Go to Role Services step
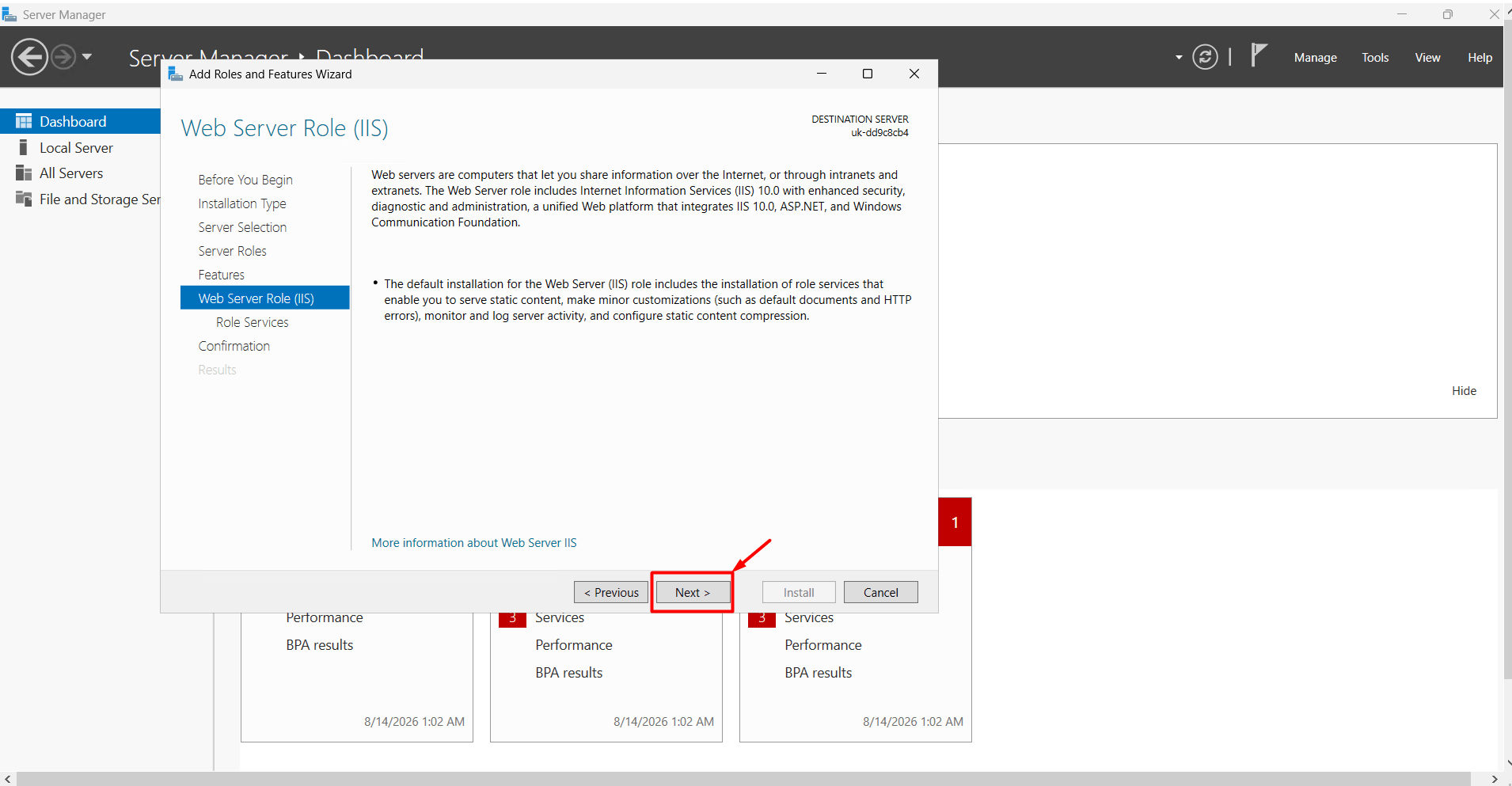The width and height of the screenshot is (1512, 786). [252, 322]
